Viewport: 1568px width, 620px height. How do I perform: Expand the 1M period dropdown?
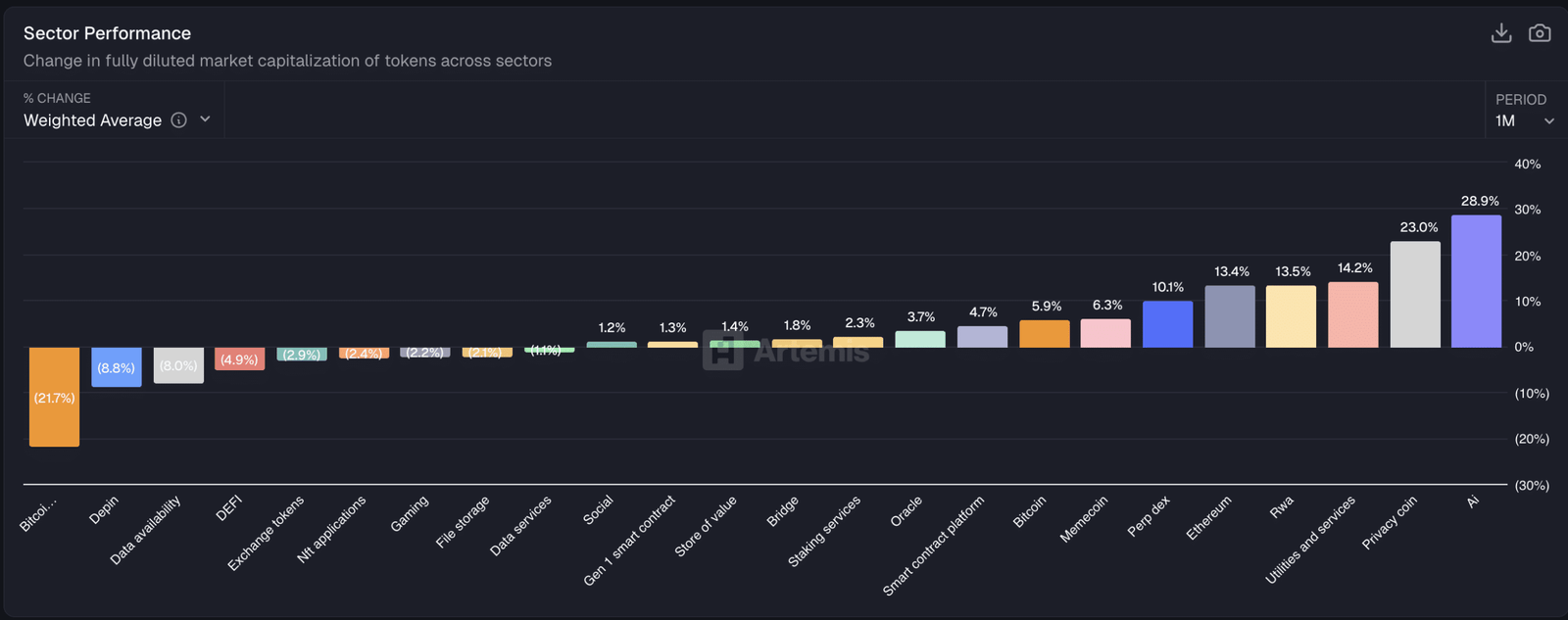(1524, 120)
